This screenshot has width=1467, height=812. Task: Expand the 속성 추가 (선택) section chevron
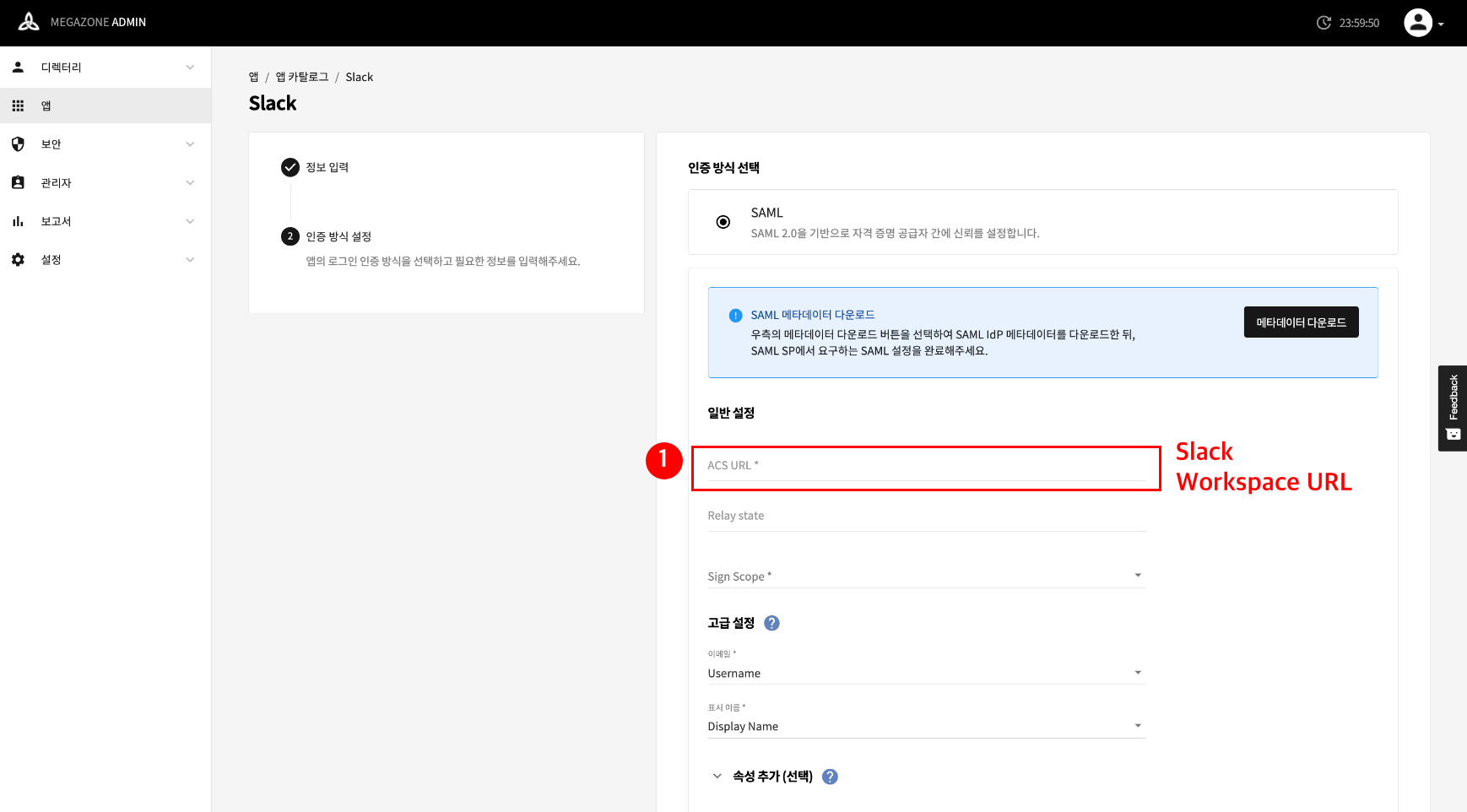coord(717,777)
